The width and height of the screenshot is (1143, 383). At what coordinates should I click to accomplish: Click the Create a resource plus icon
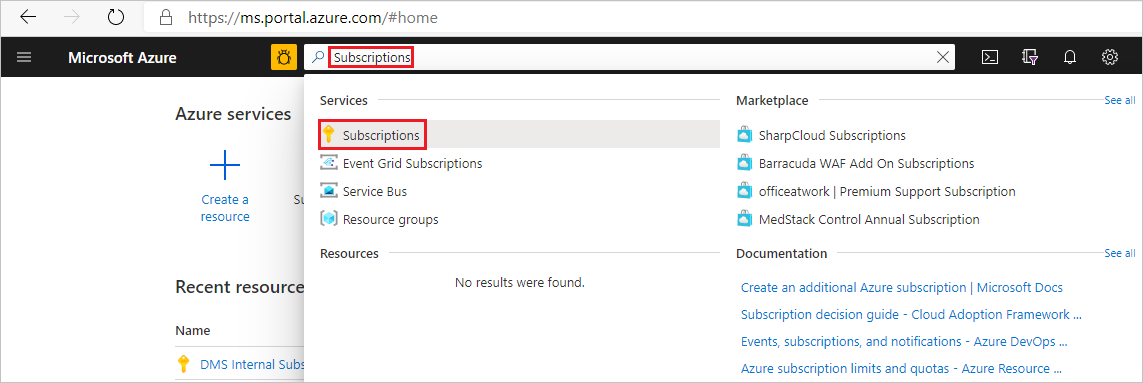coord(225,166)
